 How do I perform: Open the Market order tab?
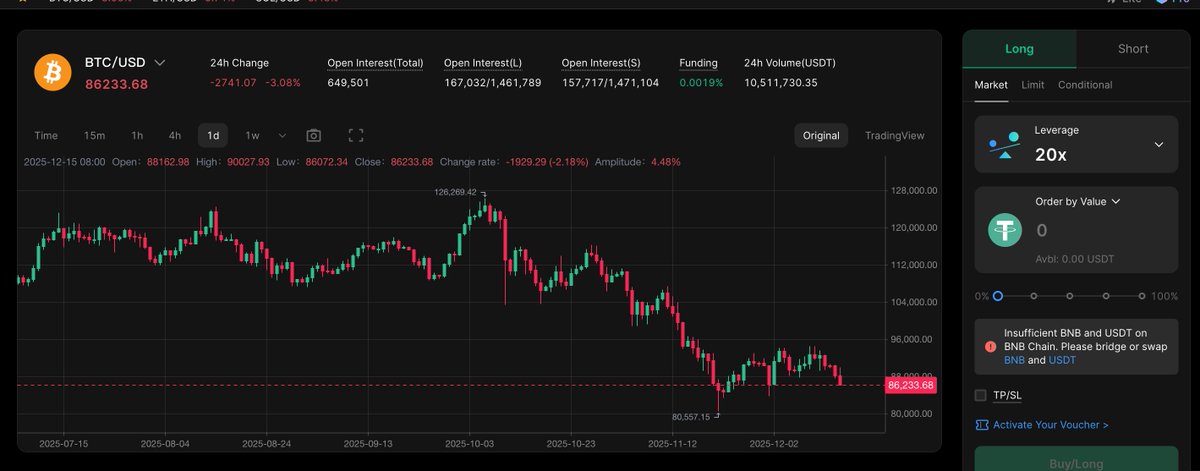click(x=992, y=85)
